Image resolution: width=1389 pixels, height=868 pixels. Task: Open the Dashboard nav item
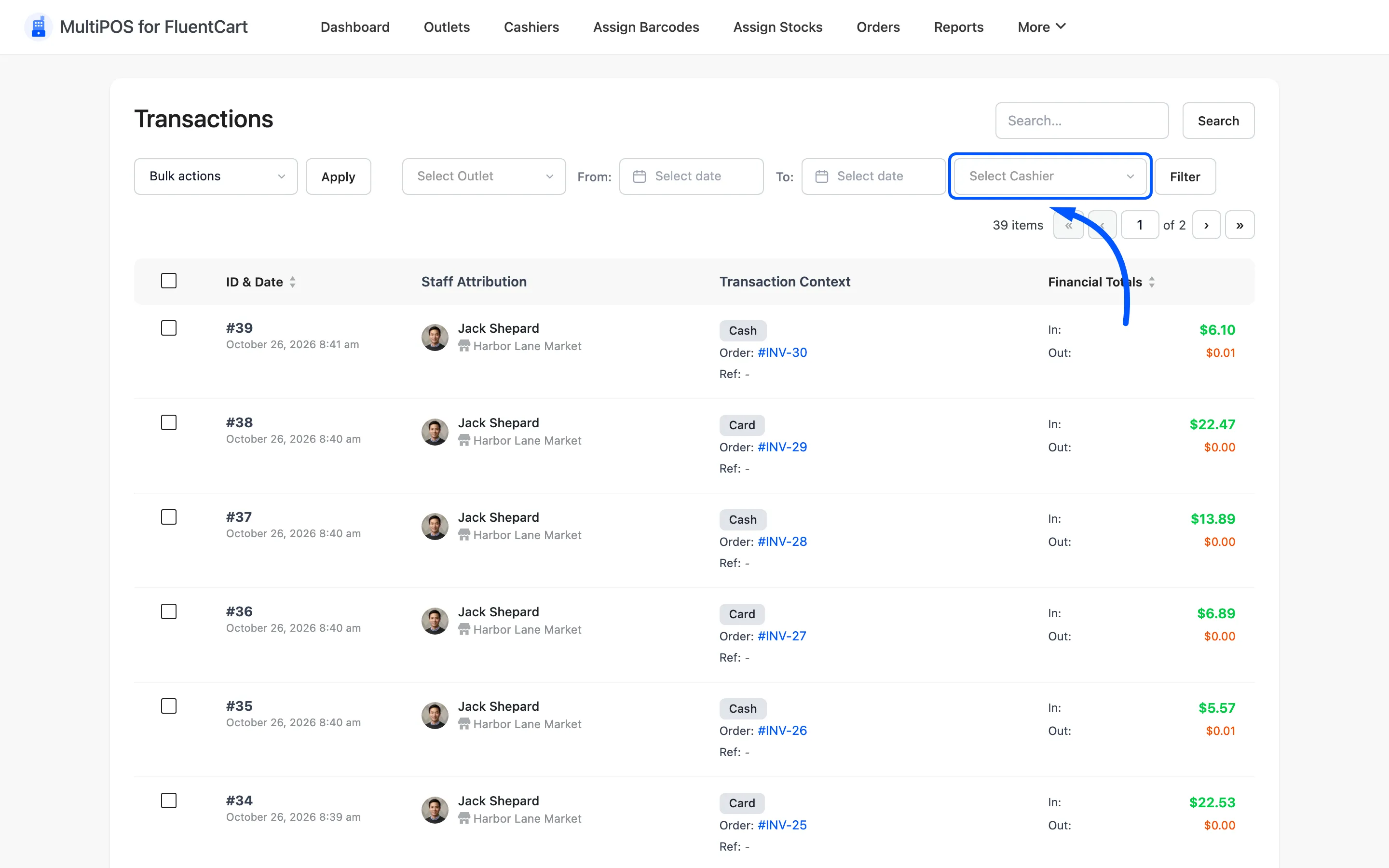coord(354,27)
